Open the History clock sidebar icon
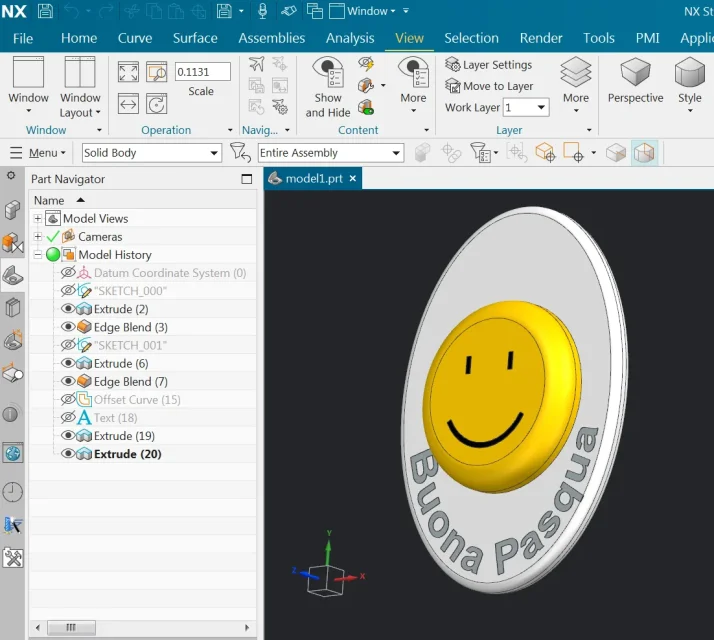 (x=12, y=492)
